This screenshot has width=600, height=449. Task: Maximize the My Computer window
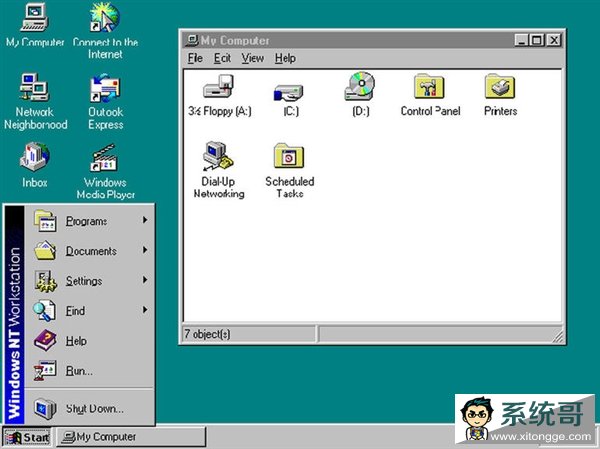tap(537, 40)
